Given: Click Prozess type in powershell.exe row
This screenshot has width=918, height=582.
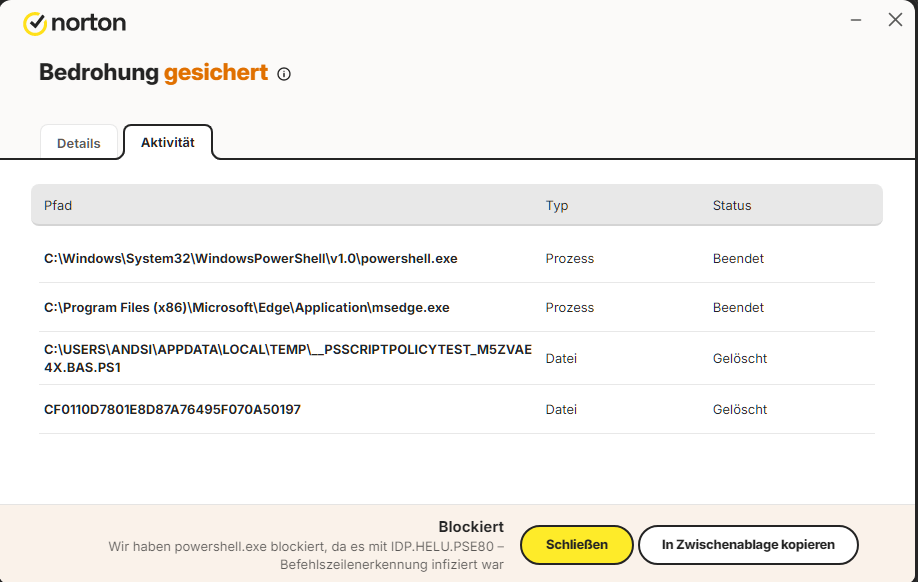Looking at the screenshot, I should (x=570, y=259).
